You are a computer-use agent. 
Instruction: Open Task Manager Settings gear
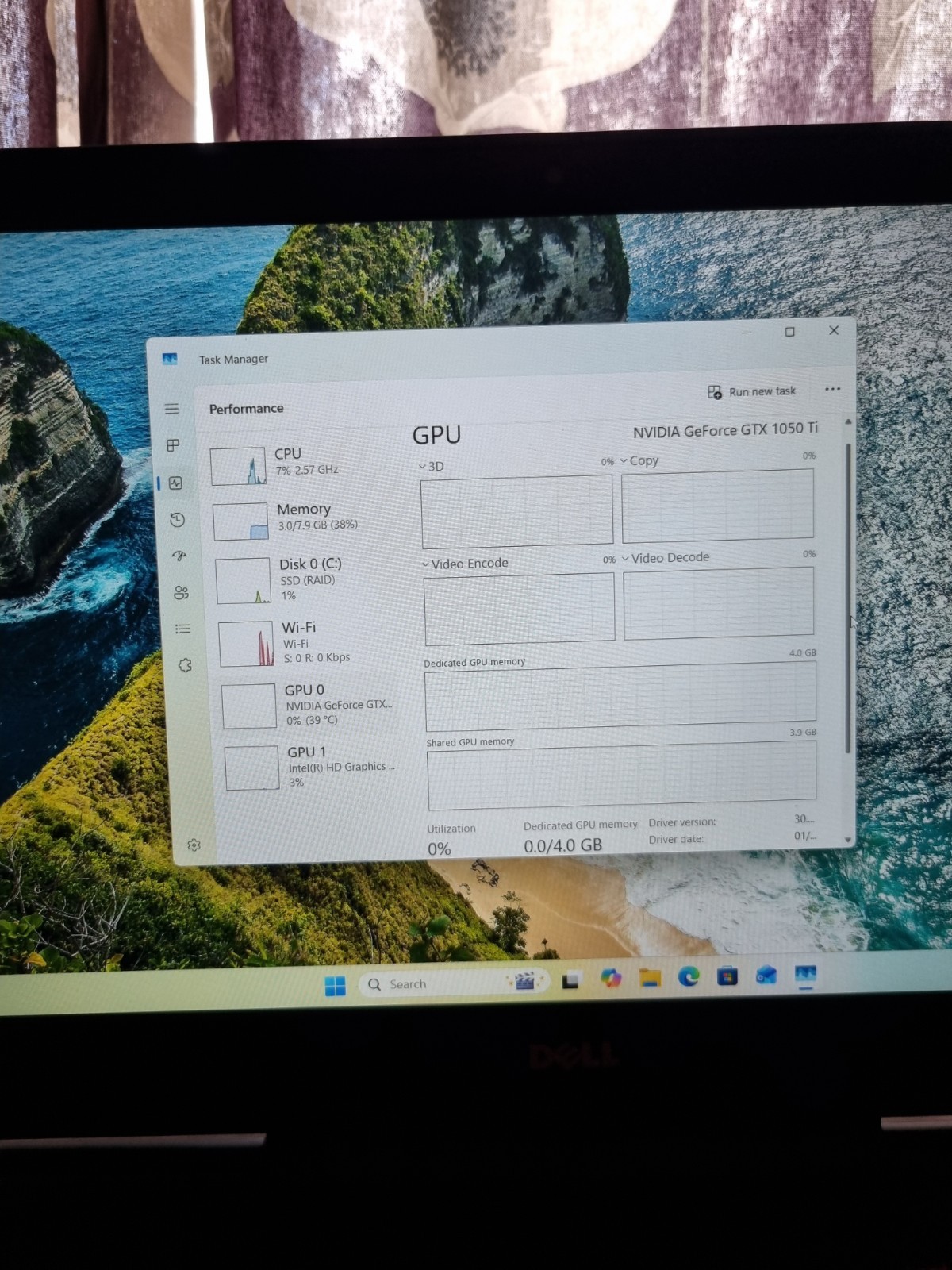click(194, 845)
